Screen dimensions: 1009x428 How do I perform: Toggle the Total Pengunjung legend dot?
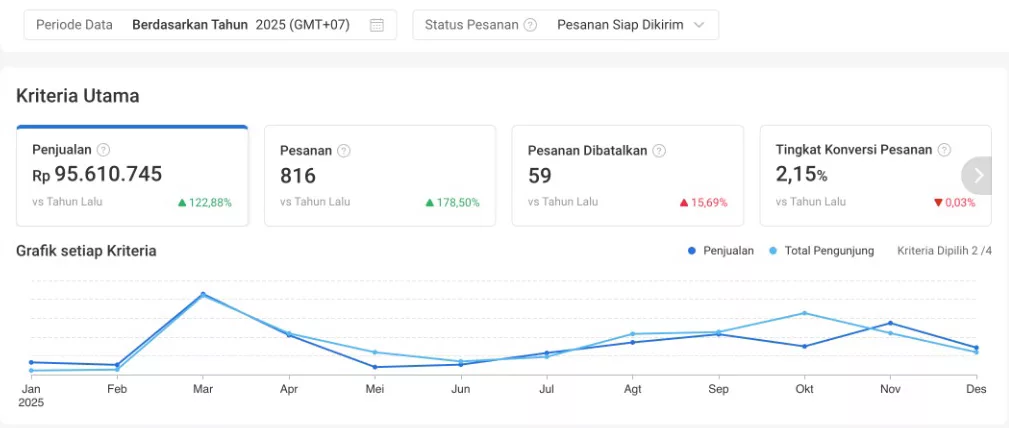pos(773,251)
